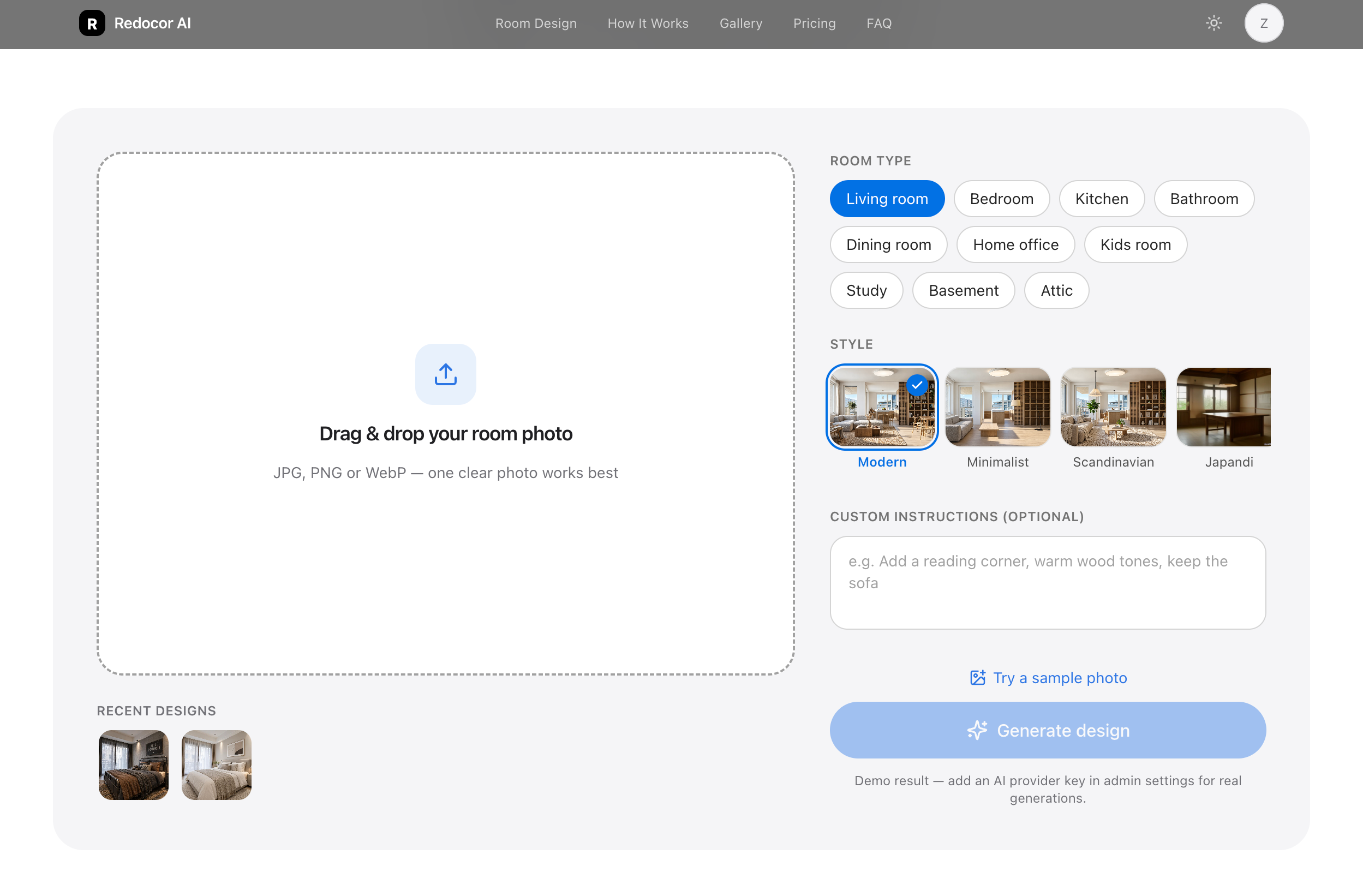The image size is (1363, 896).
Task: Open the dark bedroom recent design
Action: (134, 765)
